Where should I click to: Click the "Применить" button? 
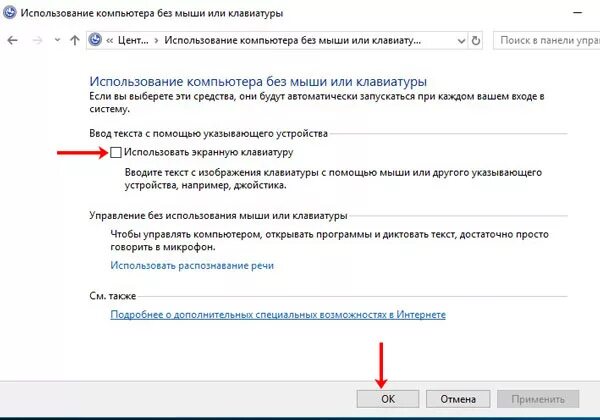(538, 399)
